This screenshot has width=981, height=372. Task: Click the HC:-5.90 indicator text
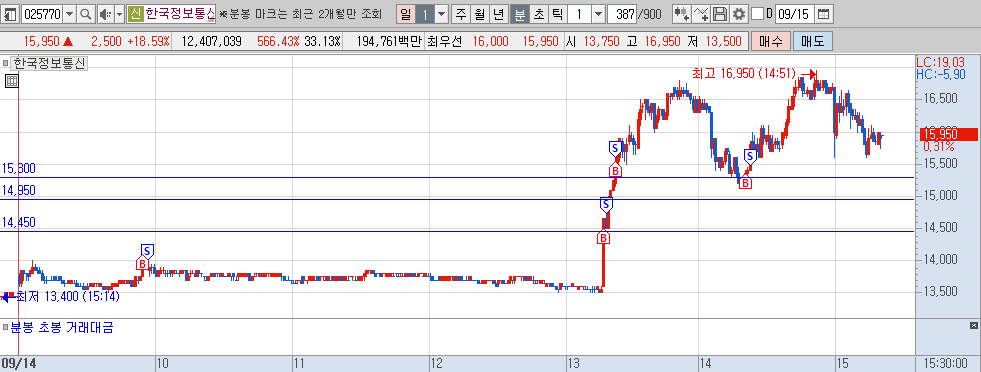(940, 74)
